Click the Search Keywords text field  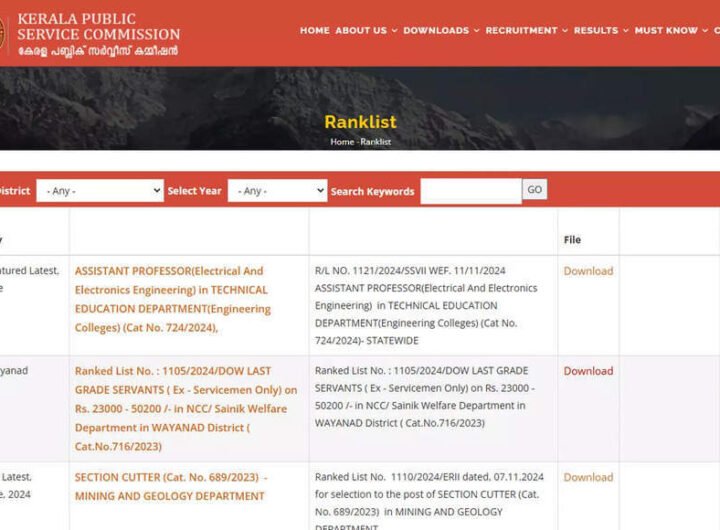click(470, 191)
